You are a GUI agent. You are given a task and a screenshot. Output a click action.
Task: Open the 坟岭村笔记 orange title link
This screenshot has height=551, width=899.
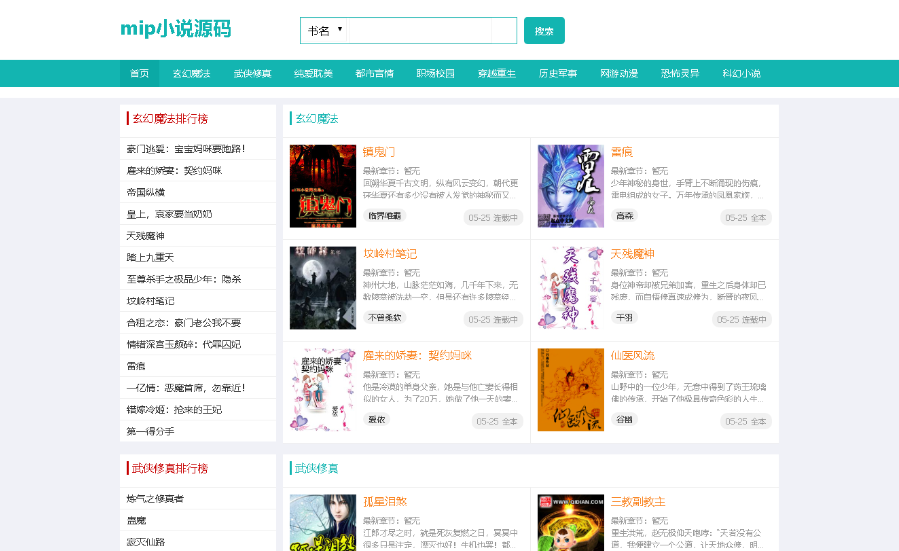click(390, 254)
